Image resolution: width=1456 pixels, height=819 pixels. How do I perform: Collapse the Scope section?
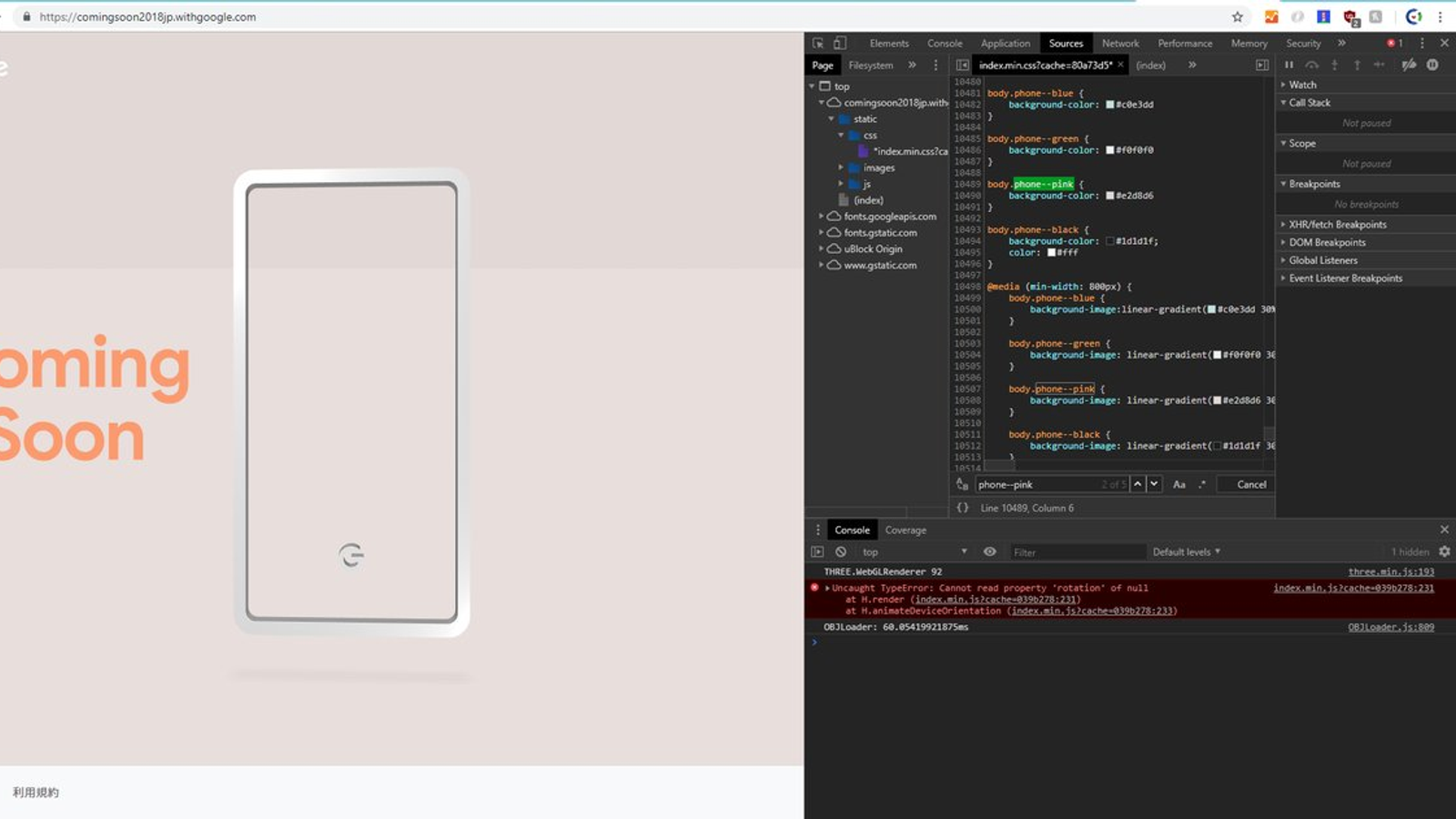1366,143
